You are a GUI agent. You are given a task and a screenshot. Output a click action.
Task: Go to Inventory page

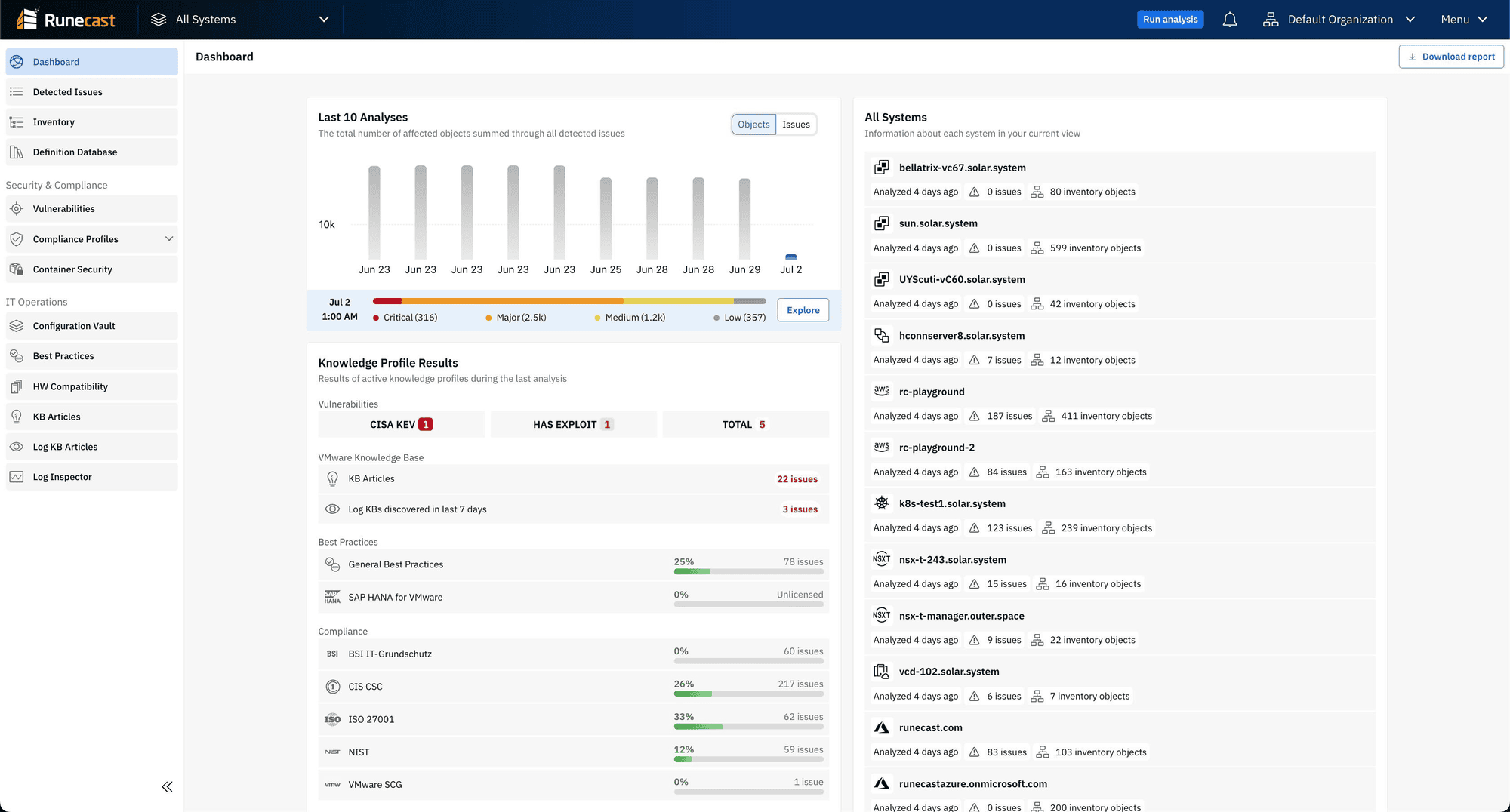click(92, 122)
